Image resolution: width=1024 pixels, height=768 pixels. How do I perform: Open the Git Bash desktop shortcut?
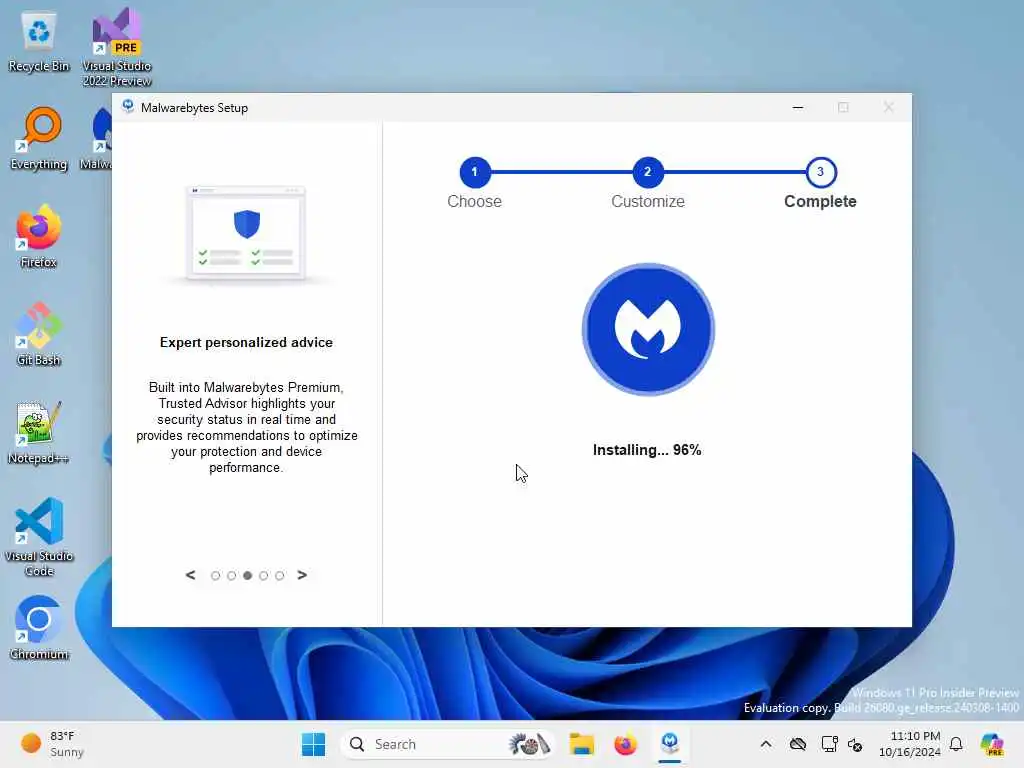click(39, 334)
